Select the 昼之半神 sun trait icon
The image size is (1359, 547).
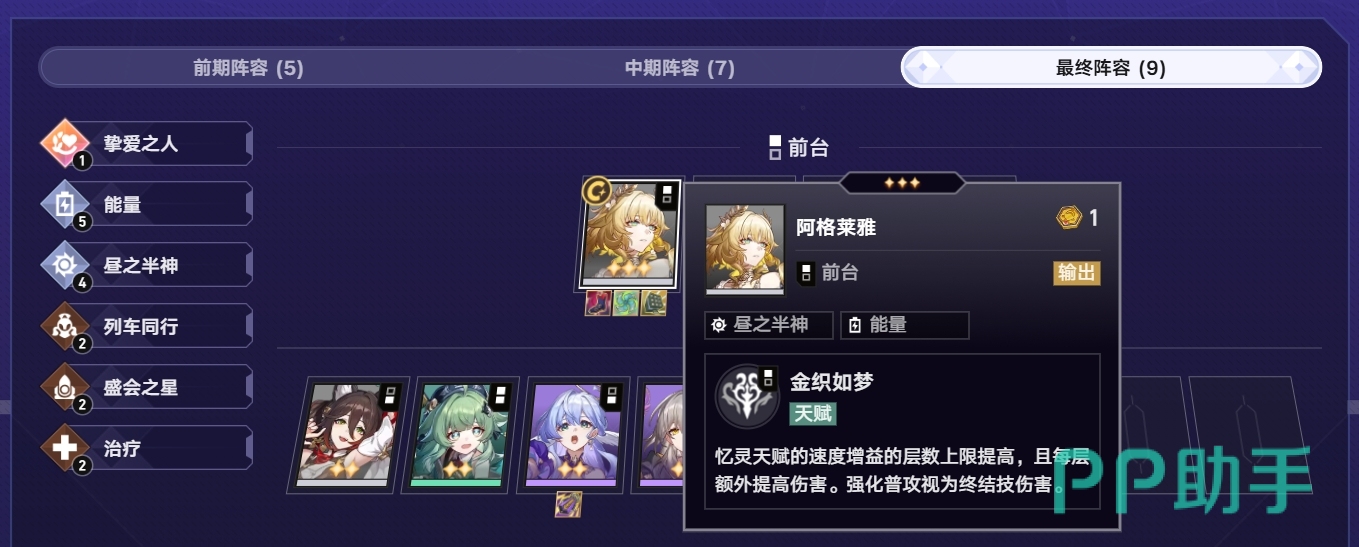(x=65, y=266)
